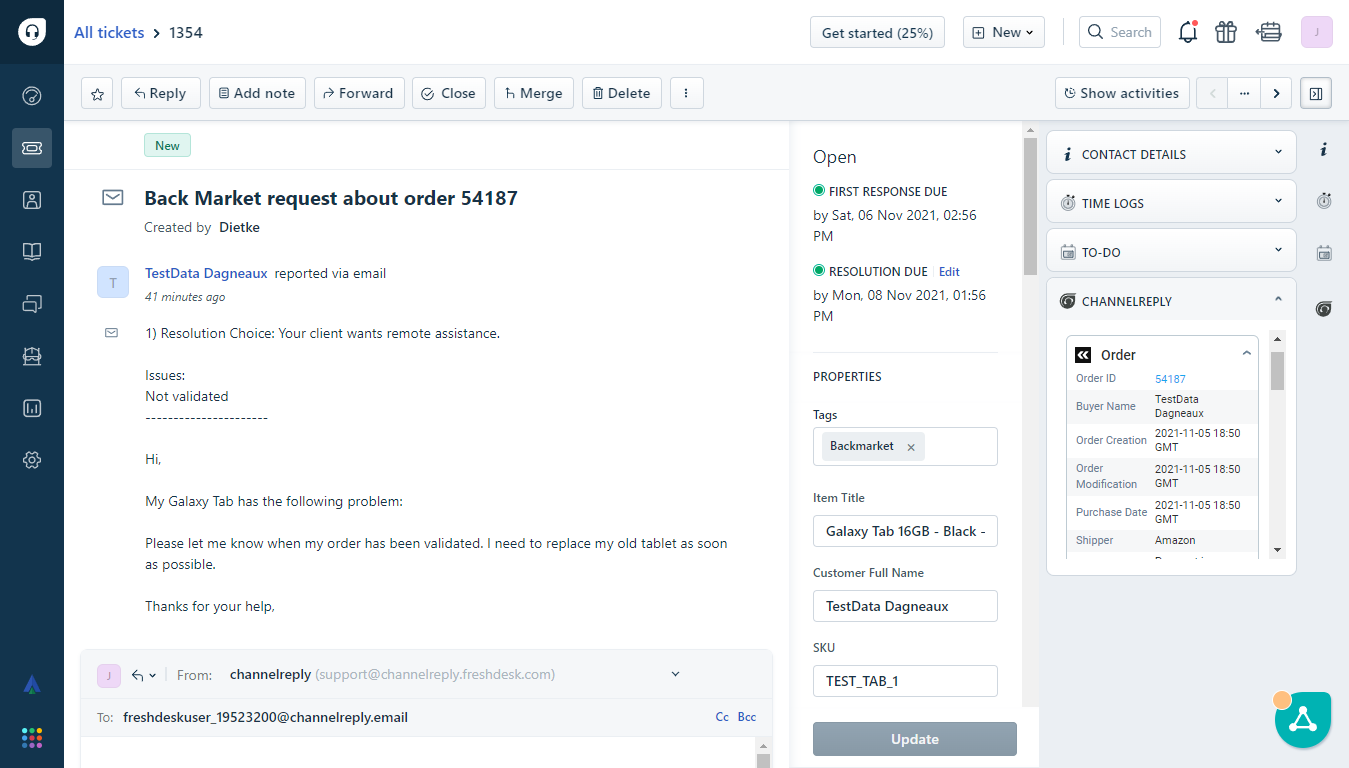Screen dimensions: 1349x768
Task: Click the Item Title field
Action: click(905, 531)
